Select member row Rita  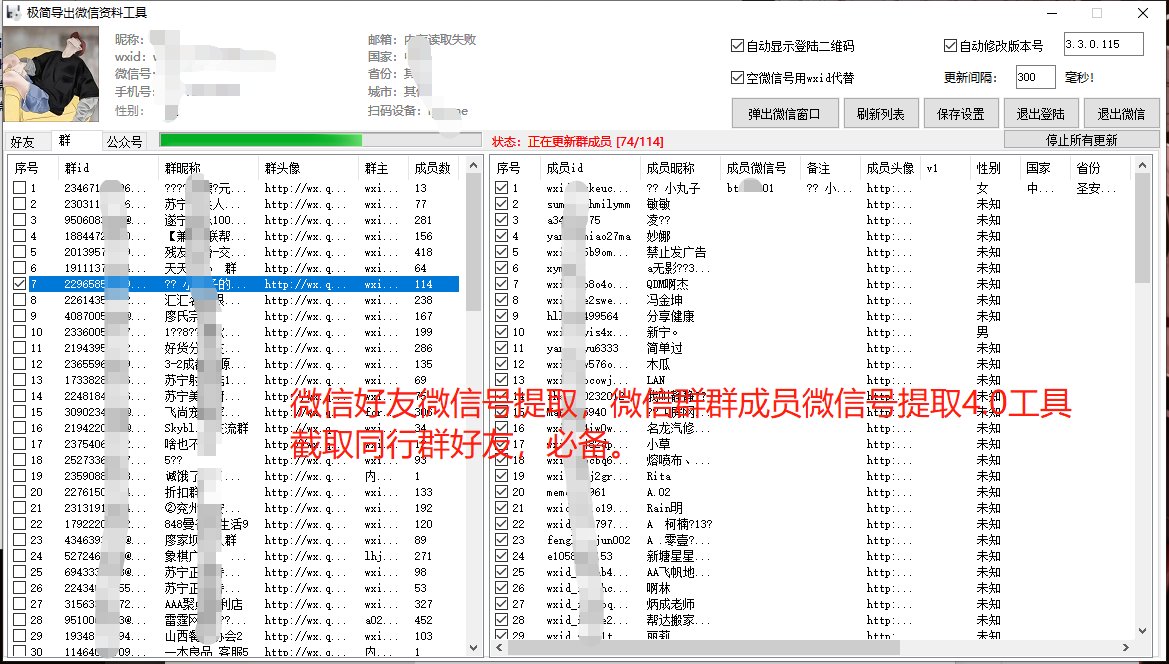813,475
